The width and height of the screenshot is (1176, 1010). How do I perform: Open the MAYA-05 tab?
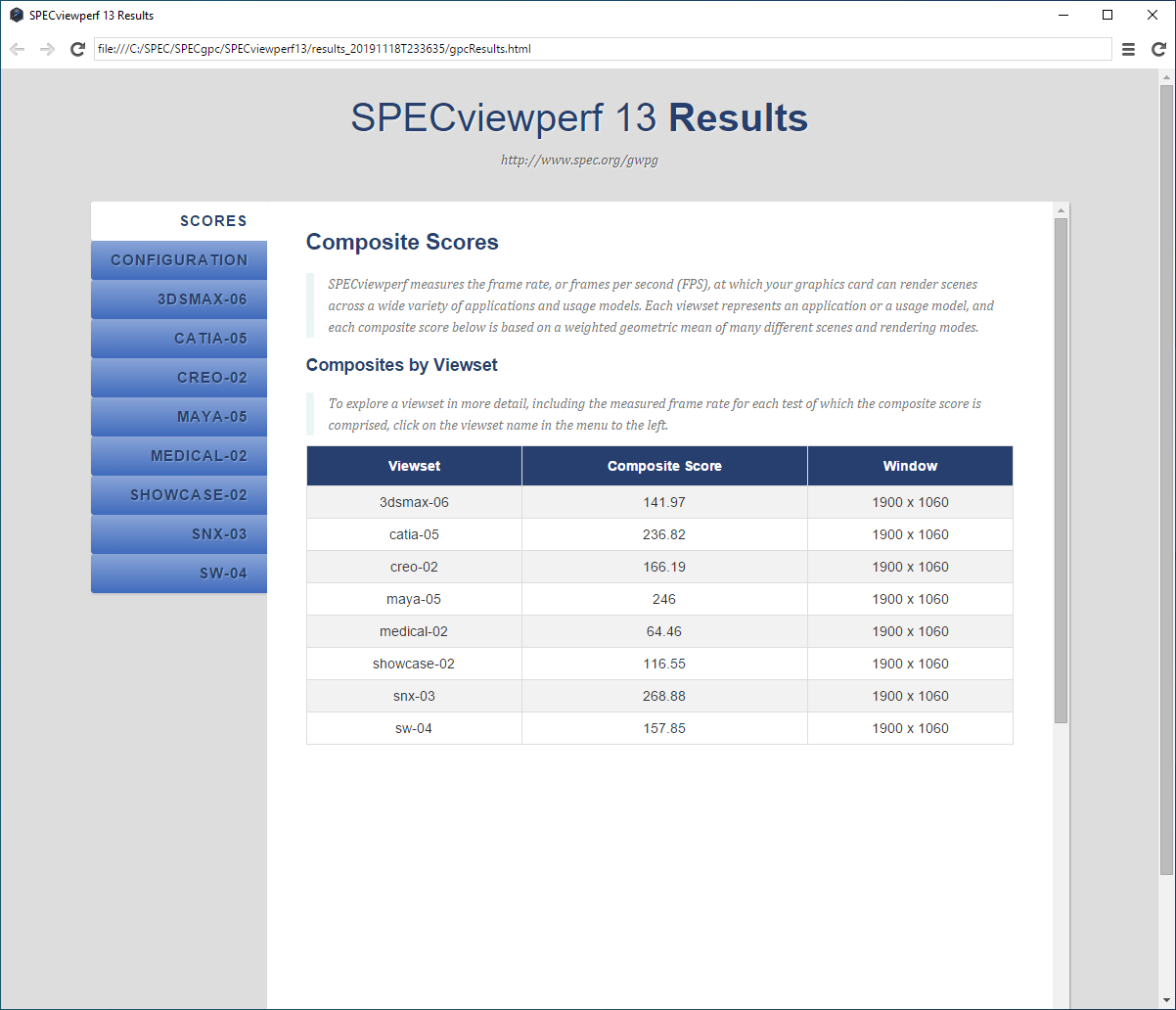[179, 417]
